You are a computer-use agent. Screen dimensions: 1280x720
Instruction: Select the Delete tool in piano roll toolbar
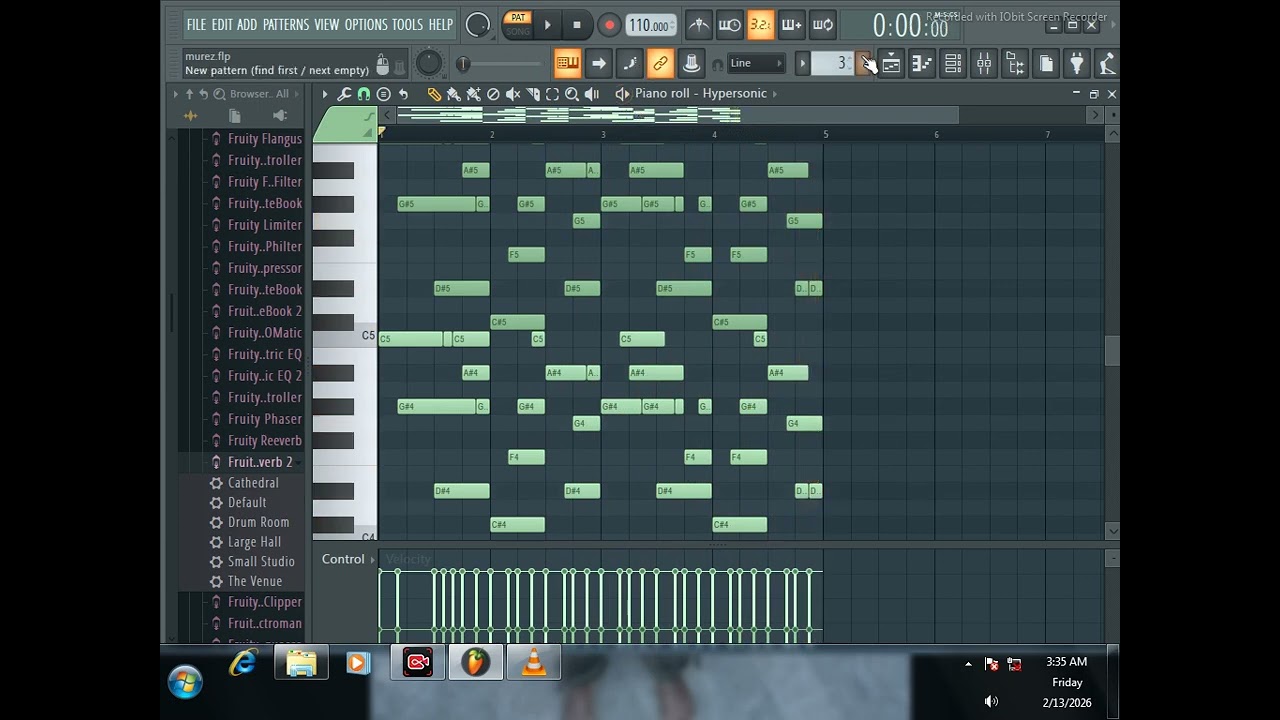(493, 94)
